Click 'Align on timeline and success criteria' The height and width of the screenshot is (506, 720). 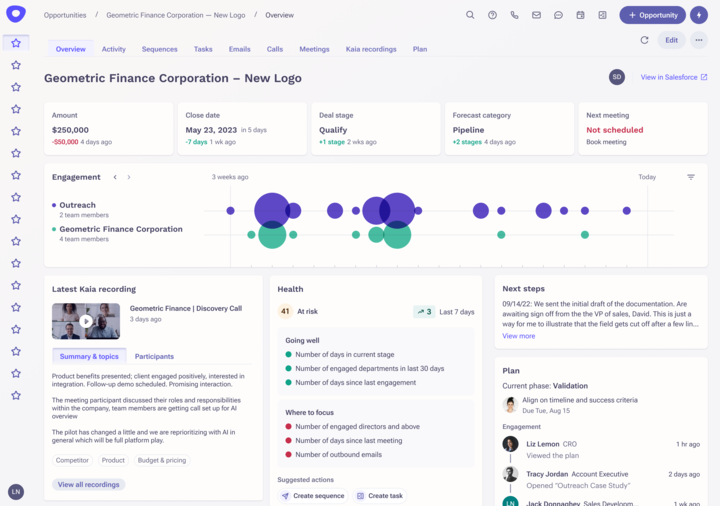pos(580,400)
